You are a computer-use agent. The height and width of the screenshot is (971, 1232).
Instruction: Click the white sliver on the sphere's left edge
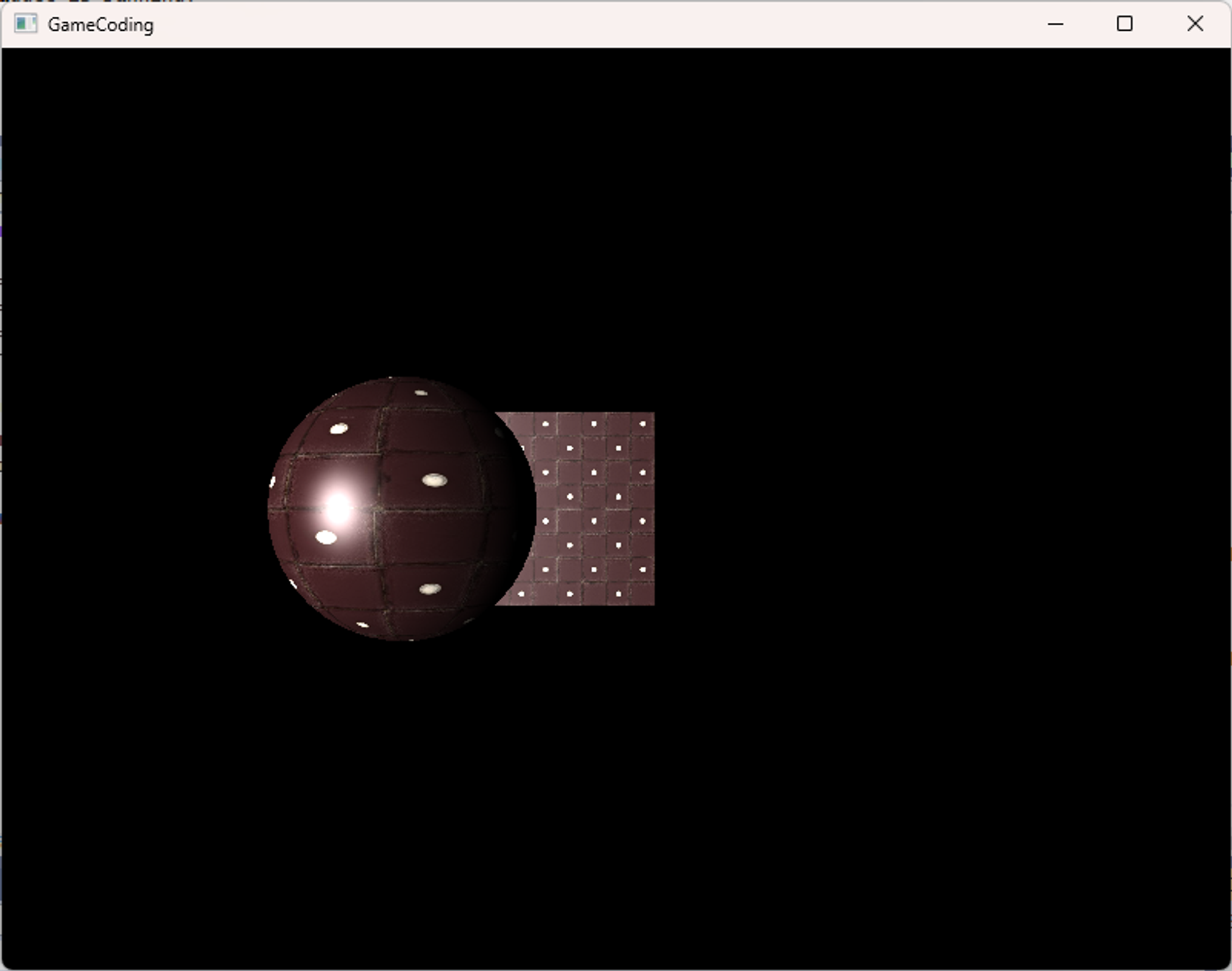point(272,482)
